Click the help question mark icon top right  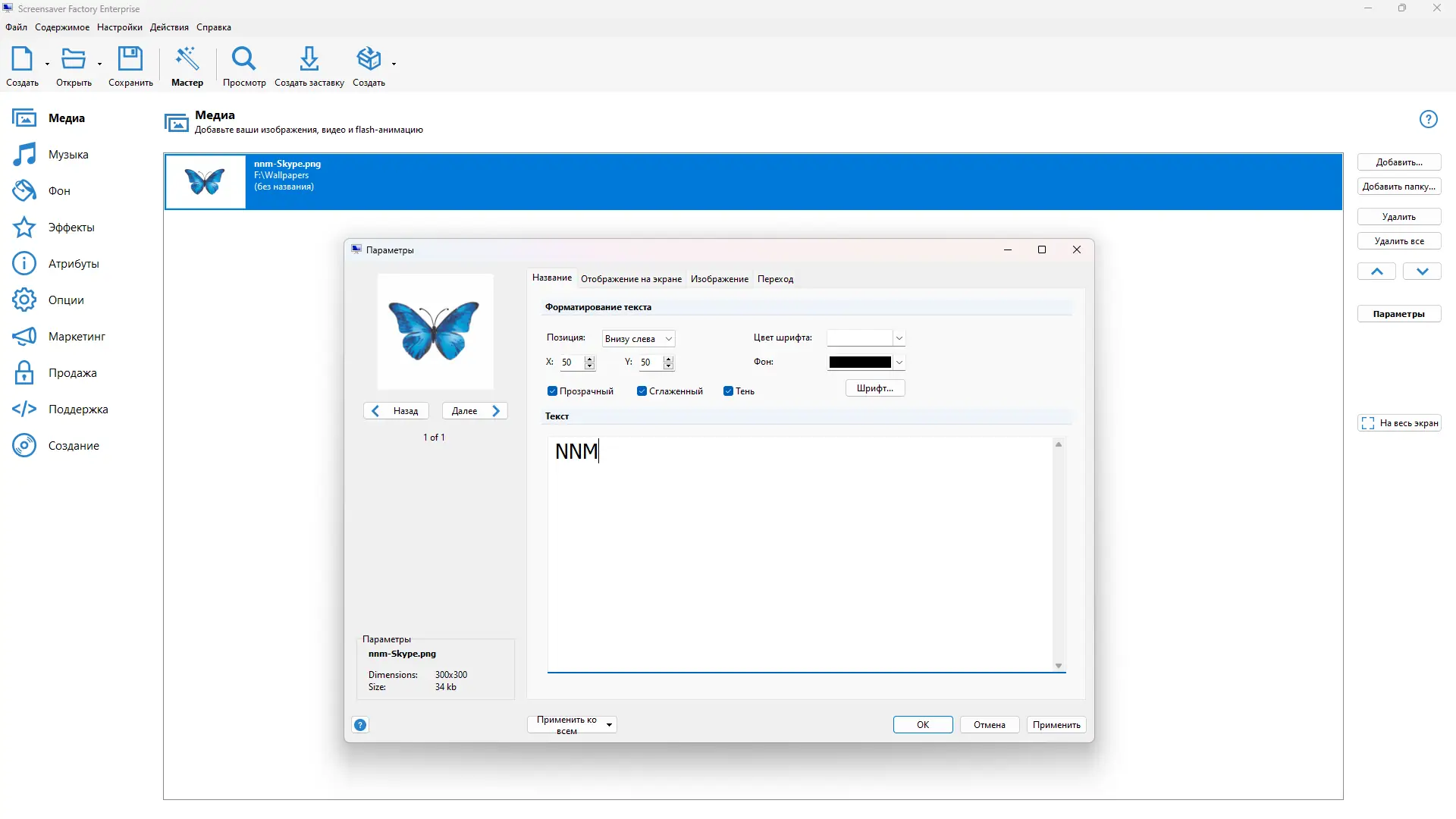1428,119
